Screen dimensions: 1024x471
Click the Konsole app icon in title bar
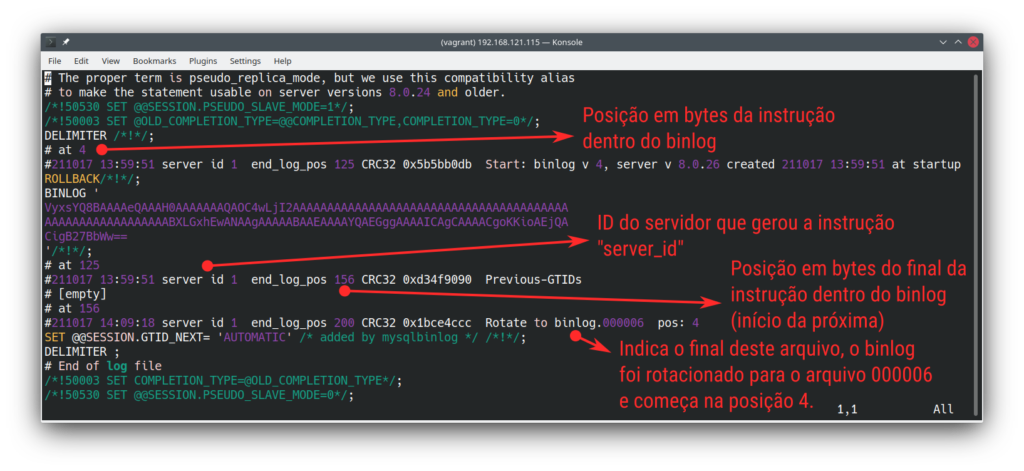coord(51,42)
